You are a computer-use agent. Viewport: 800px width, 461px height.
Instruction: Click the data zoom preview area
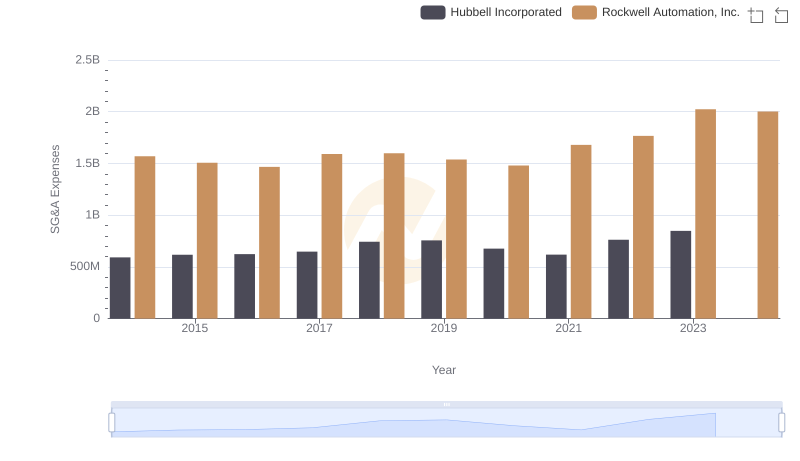[x=446, y=423]
